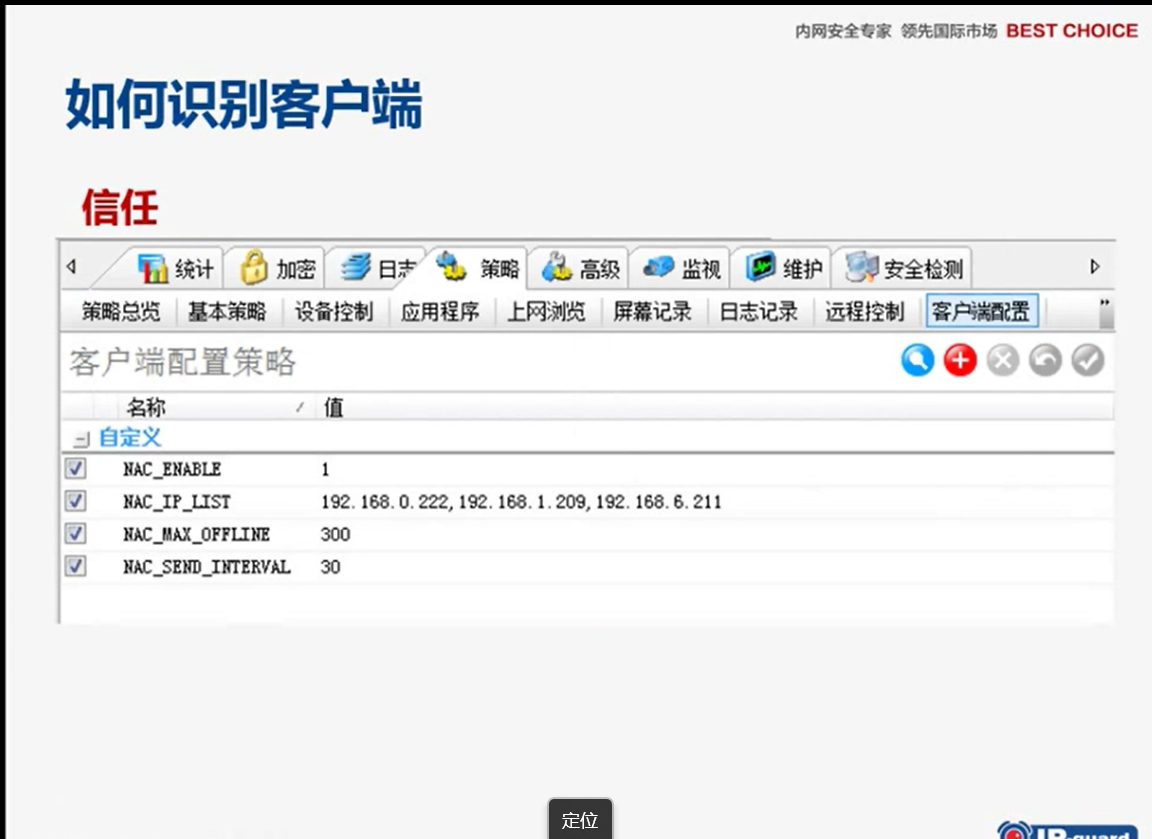Switch to the 屏幕记录 policy tab
This screenshot has width=1152, height=839.
pyautogui.click(x=652, y=312)
